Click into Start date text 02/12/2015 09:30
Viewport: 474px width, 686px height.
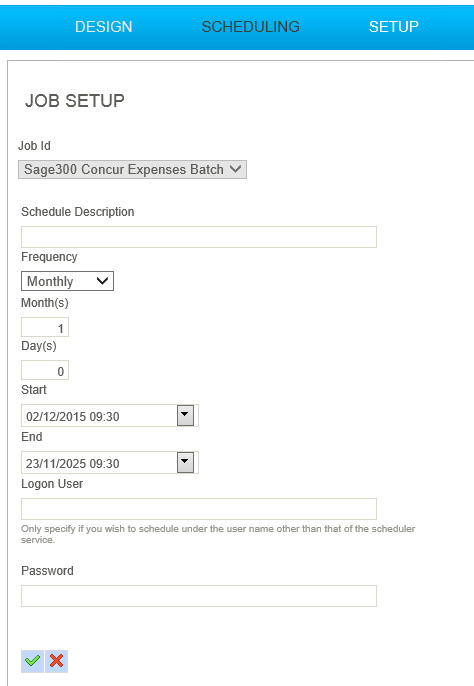(99, 416)
